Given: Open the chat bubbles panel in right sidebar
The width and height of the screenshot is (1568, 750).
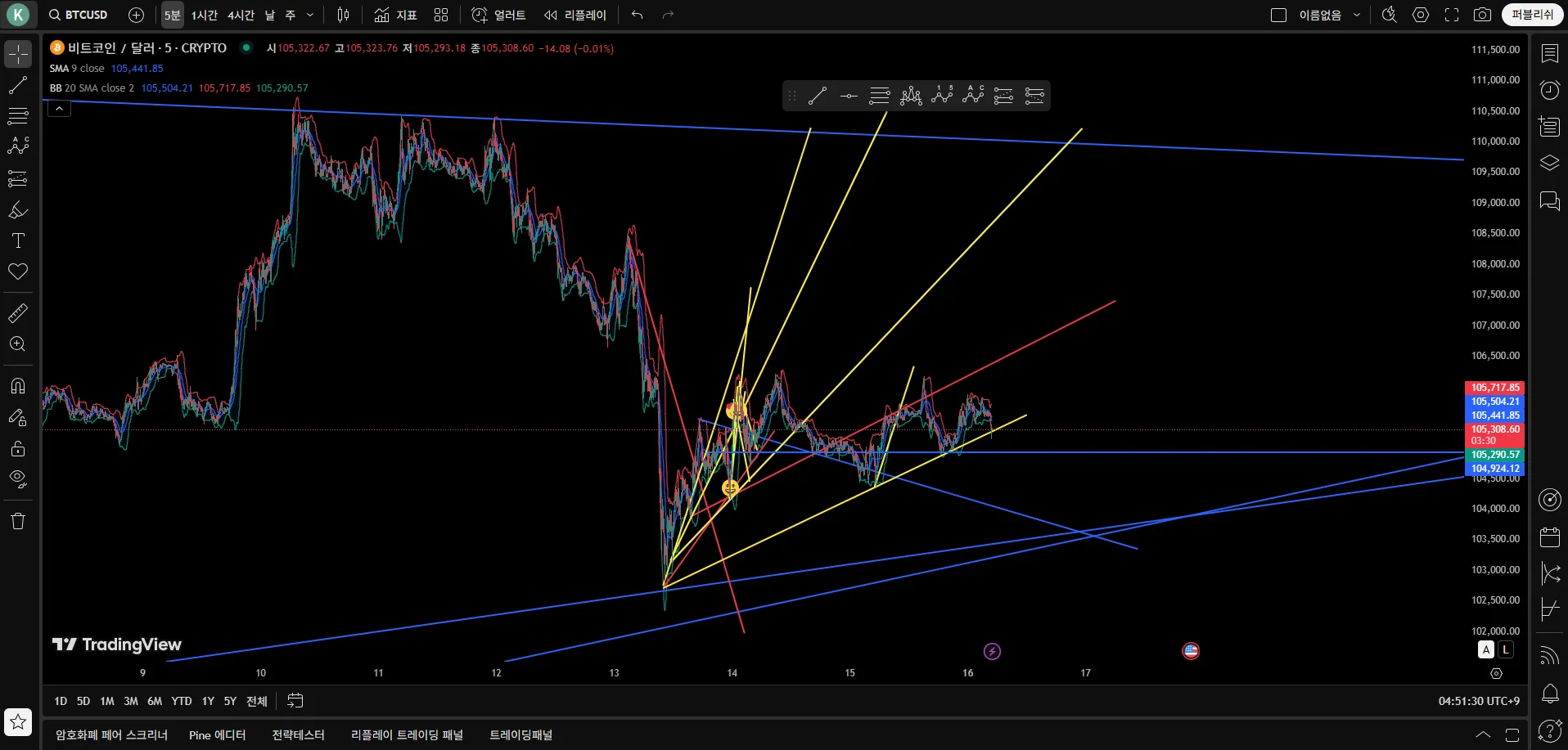Looking at the screenshot, I should click(1550, 200).
